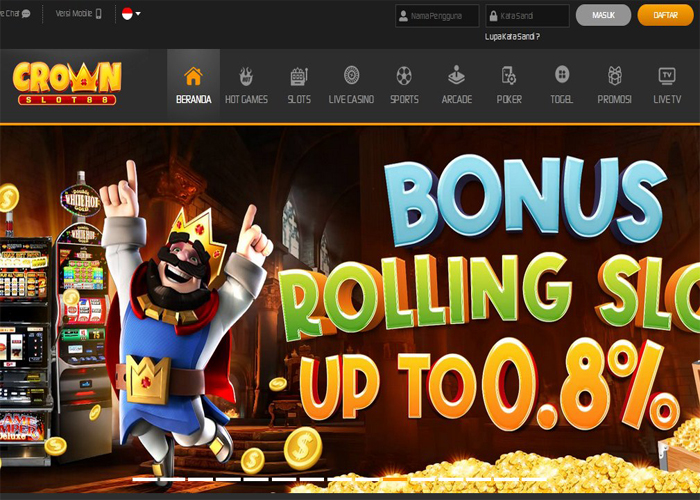The height and width of the screenshot is (500, 700).
Task: Select the first white carousel indicator dash
Action: pyautogui.click(x=144, y=479)
